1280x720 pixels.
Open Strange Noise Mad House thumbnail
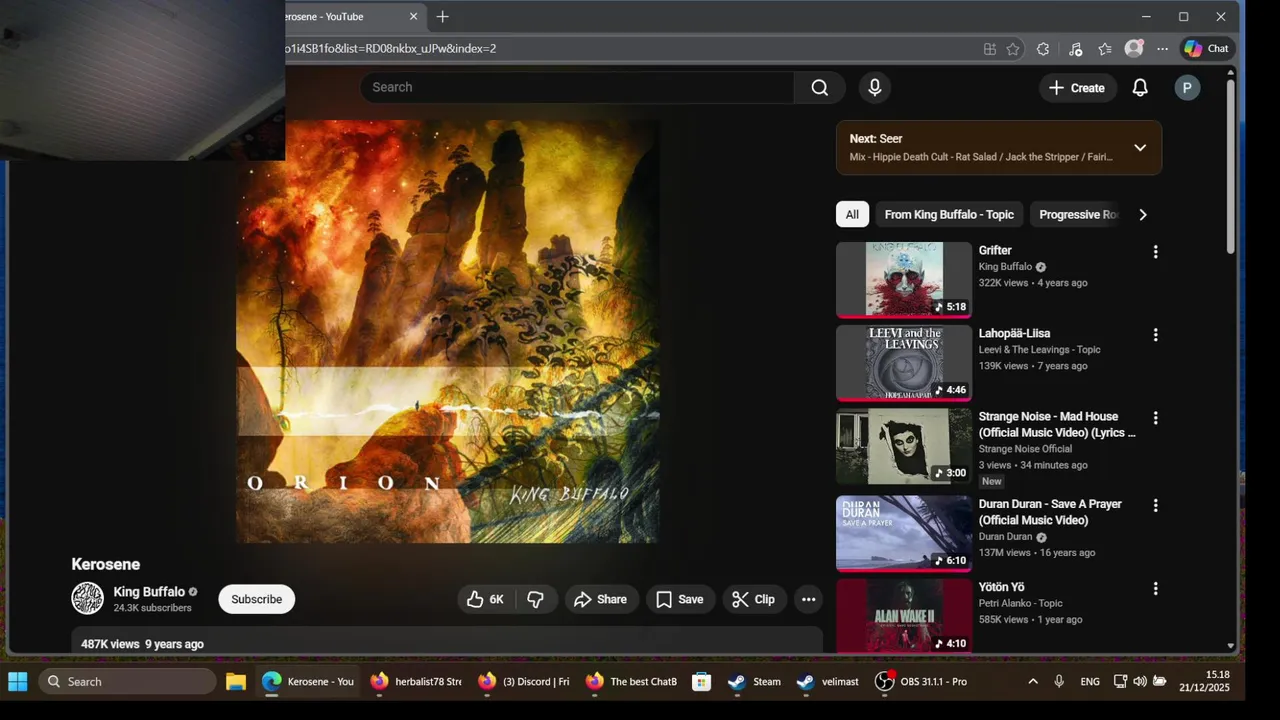click(x=904, y=446)
